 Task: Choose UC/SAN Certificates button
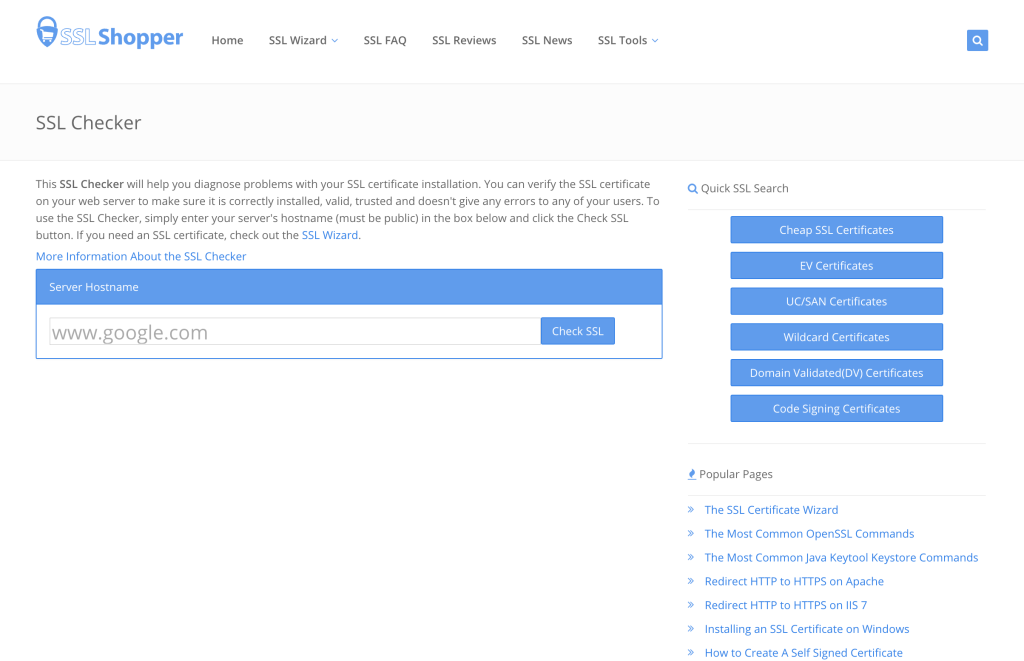coord(836,302)
